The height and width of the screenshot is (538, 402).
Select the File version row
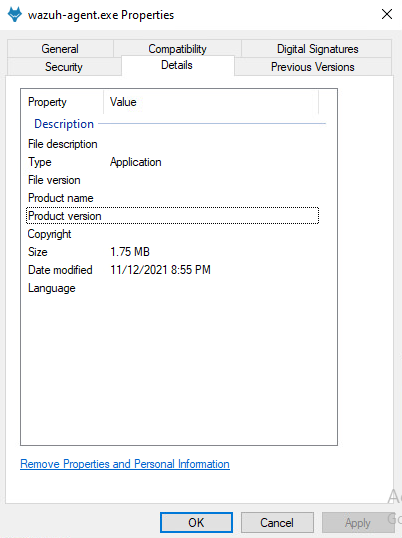[x=173, y=180]
